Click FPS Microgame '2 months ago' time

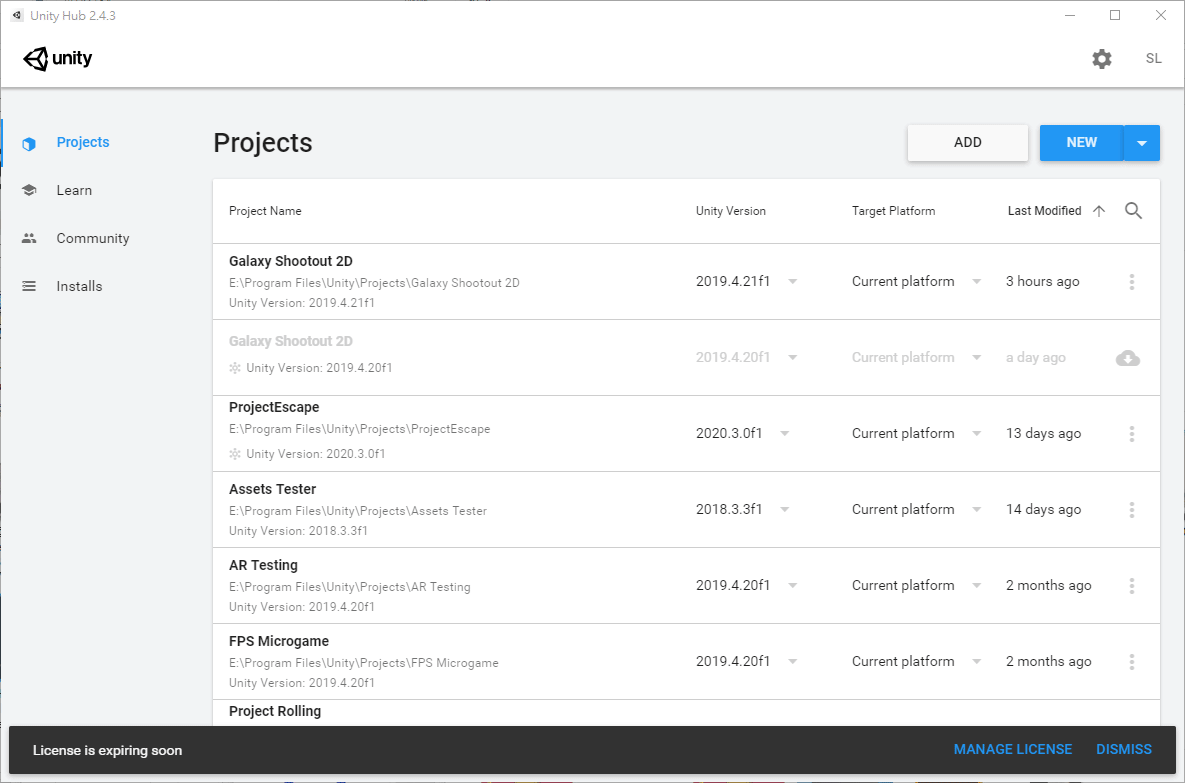[x=1048, y=661]
